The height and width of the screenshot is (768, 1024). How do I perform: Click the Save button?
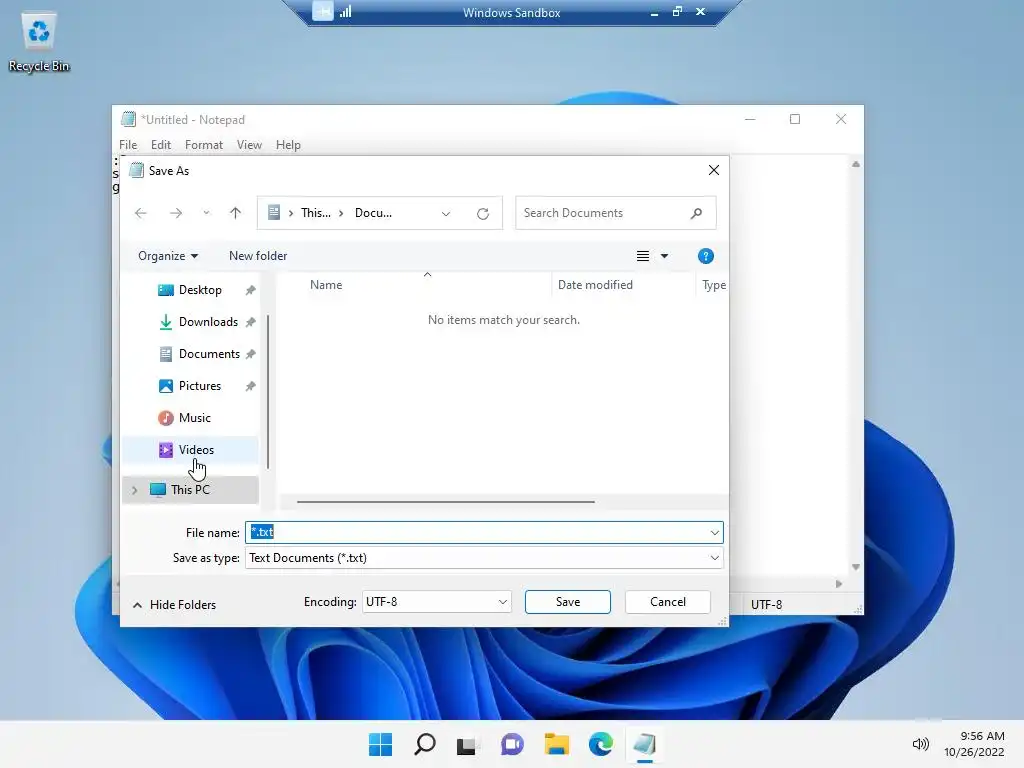(568, 601)
